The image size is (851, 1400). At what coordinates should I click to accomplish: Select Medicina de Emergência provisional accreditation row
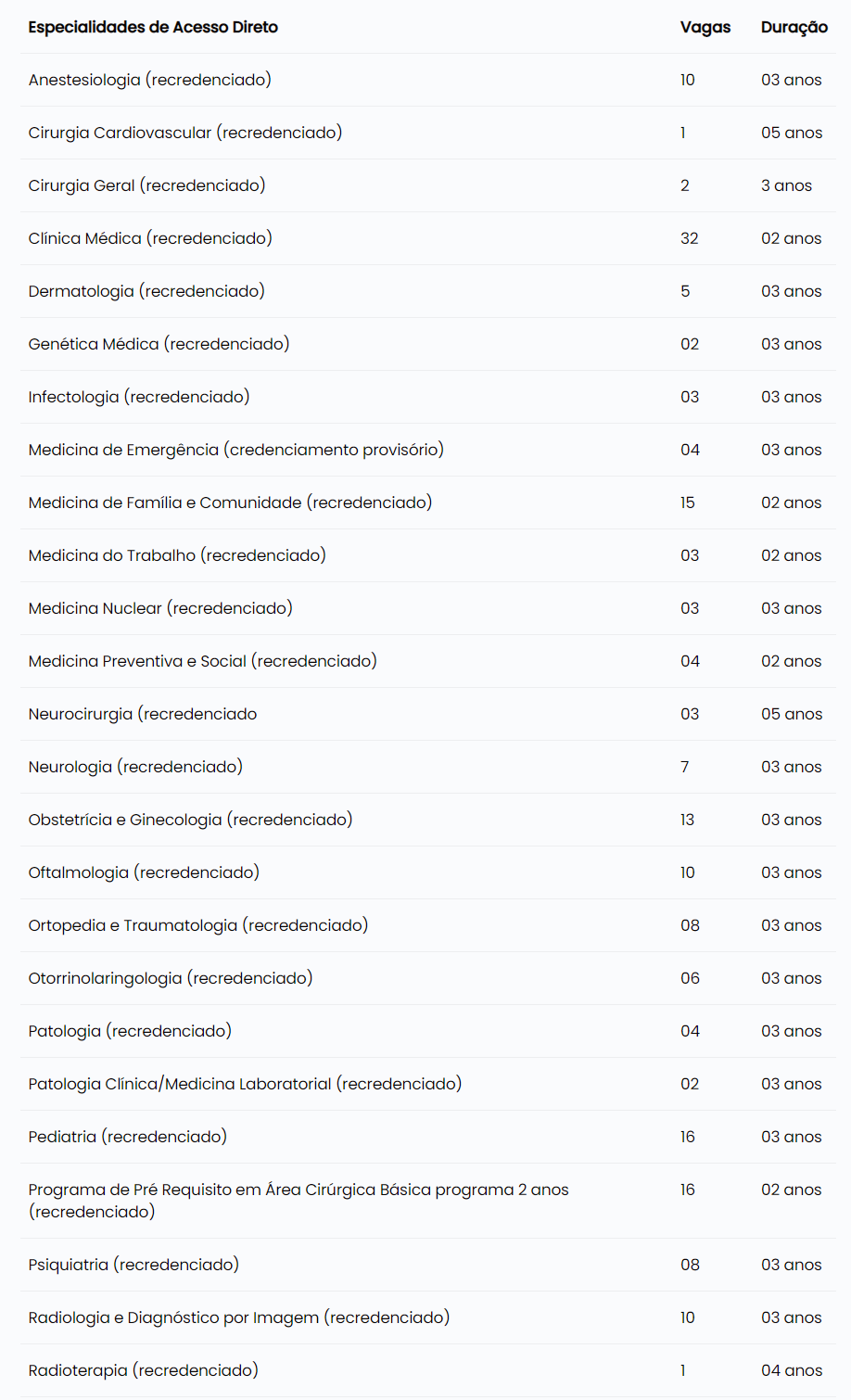click(428, 450)
